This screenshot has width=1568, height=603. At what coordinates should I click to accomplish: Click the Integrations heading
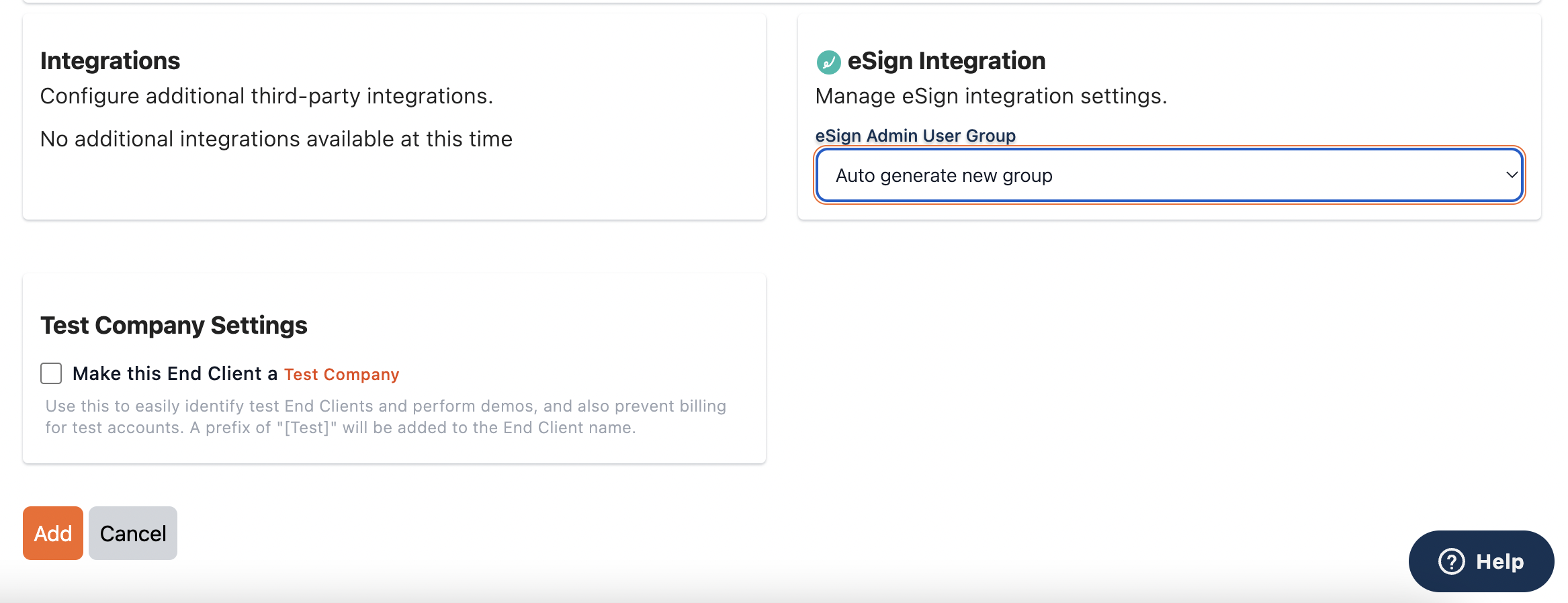click(x=110, y=61)
